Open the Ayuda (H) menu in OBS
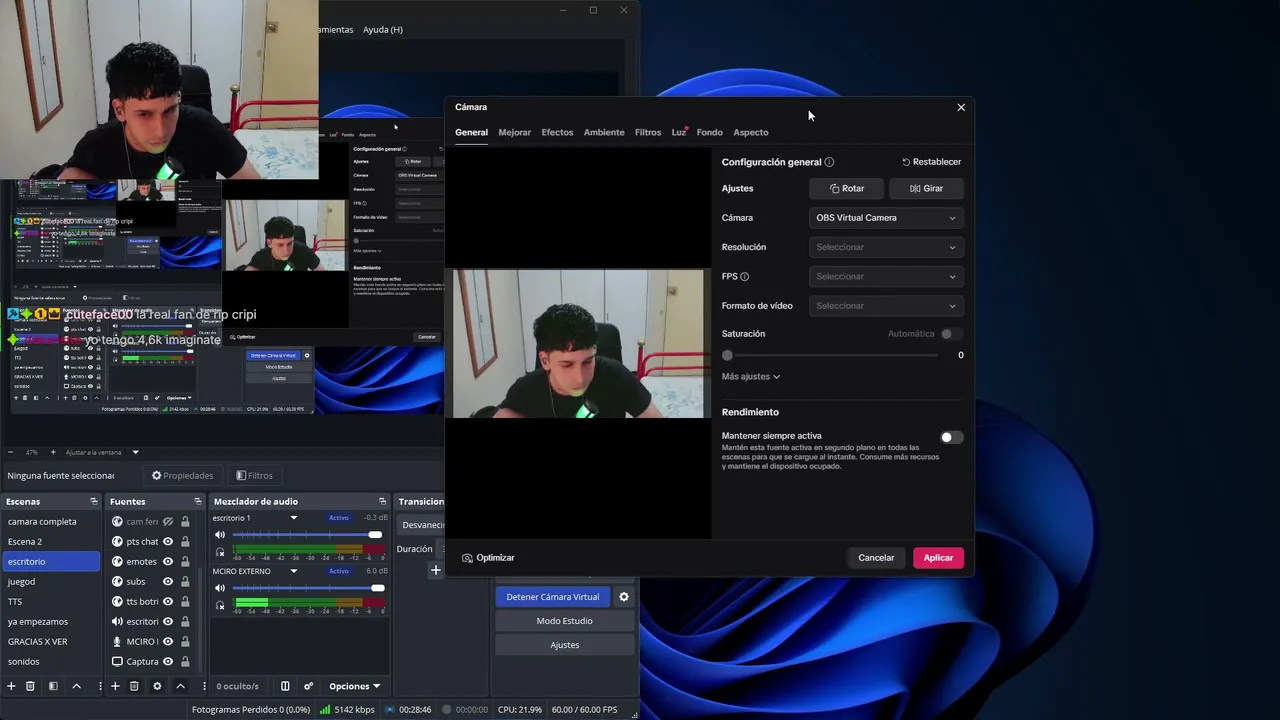 tap(383, 30)
